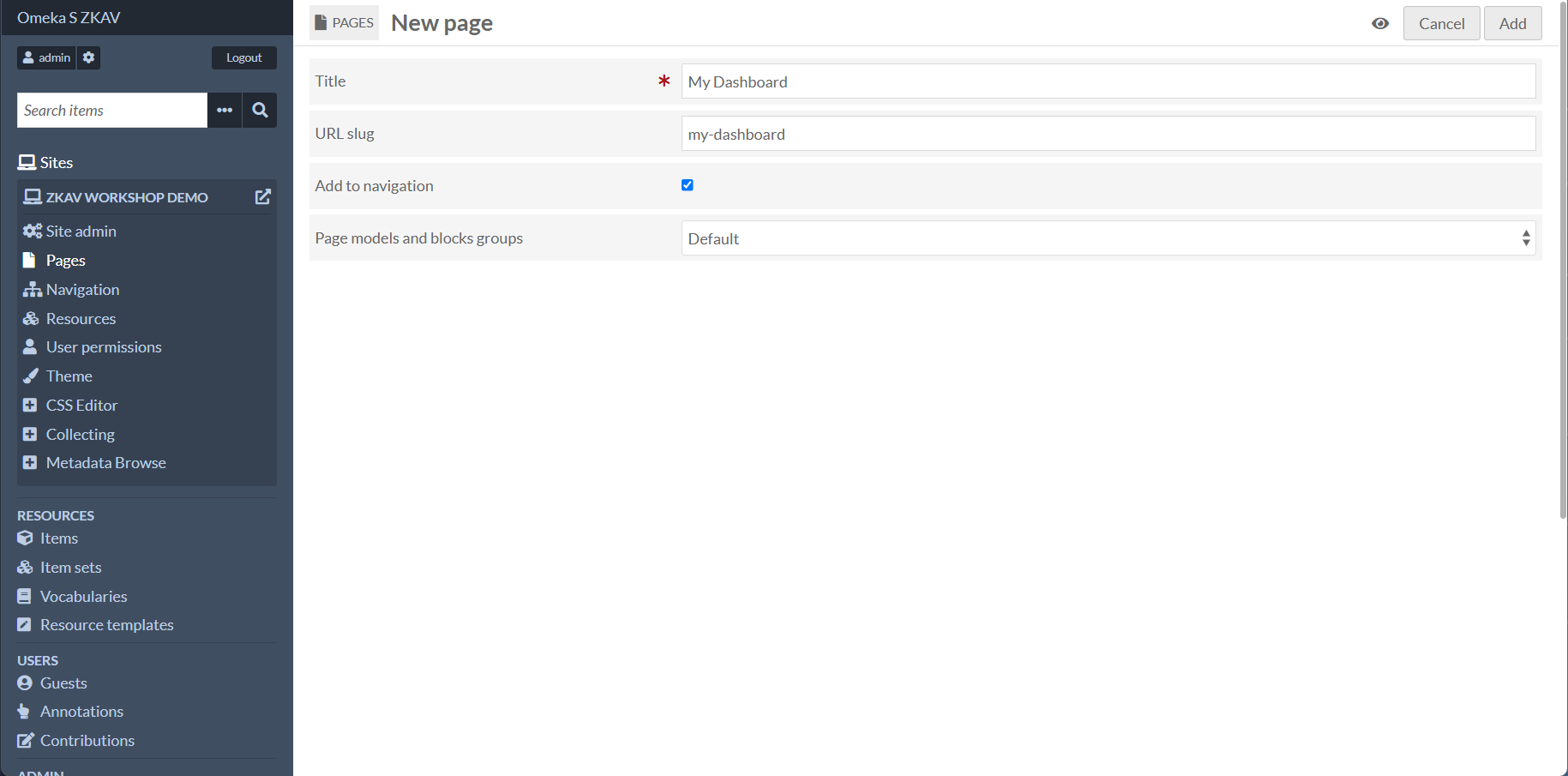
Task: Uncheck Add to navigation checkbox
Action: (688, 185)
